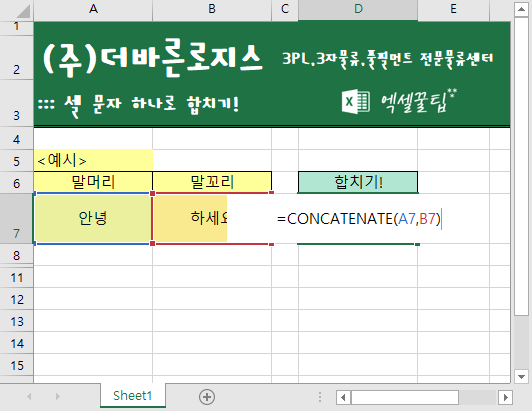The width and height of the screenshot is (532, 411).
Task: Click the horizontal scrollbar right arrow
Action: 506,397
